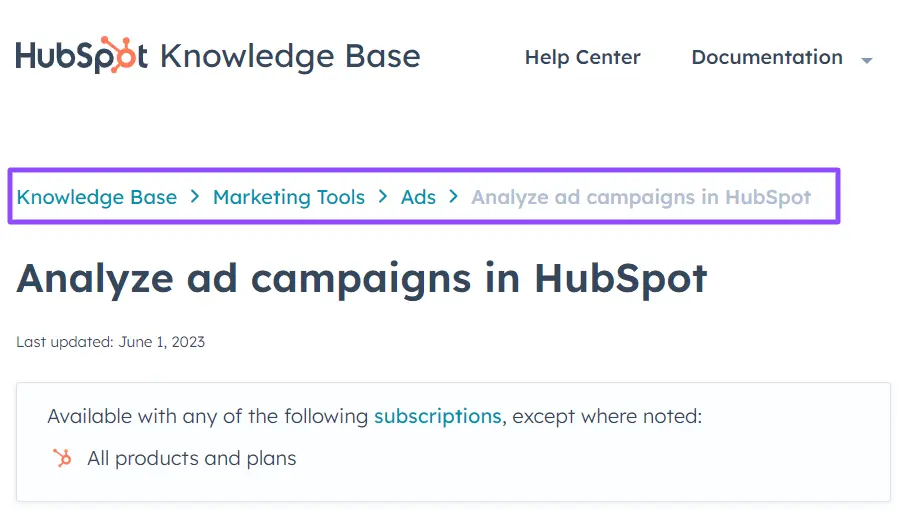The width and height of the screenshot is (913, 511).
Task: Click the chevron after Knowledge Base breadcrumb
Action: point(195,197)
